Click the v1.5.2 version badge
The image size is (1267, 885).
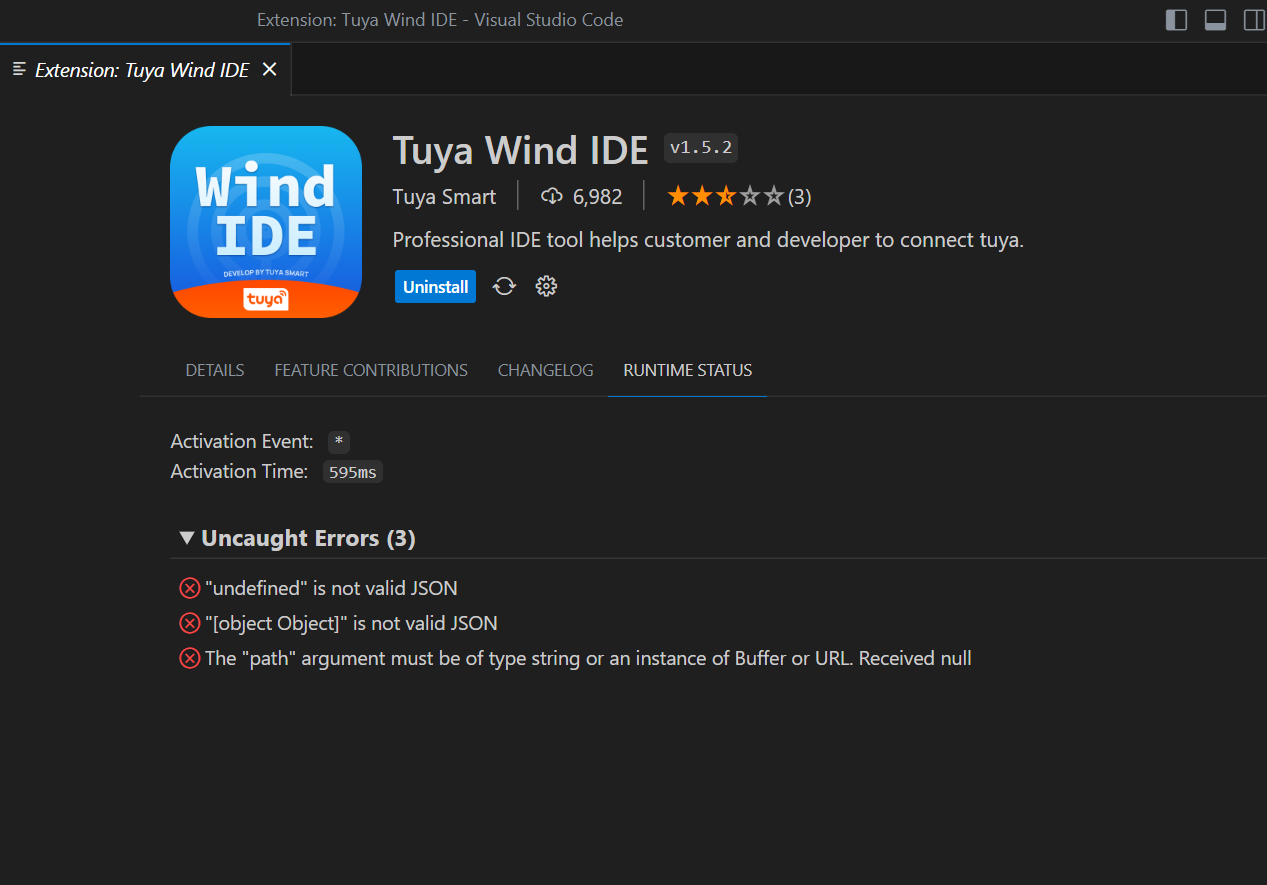click(701, 148)
